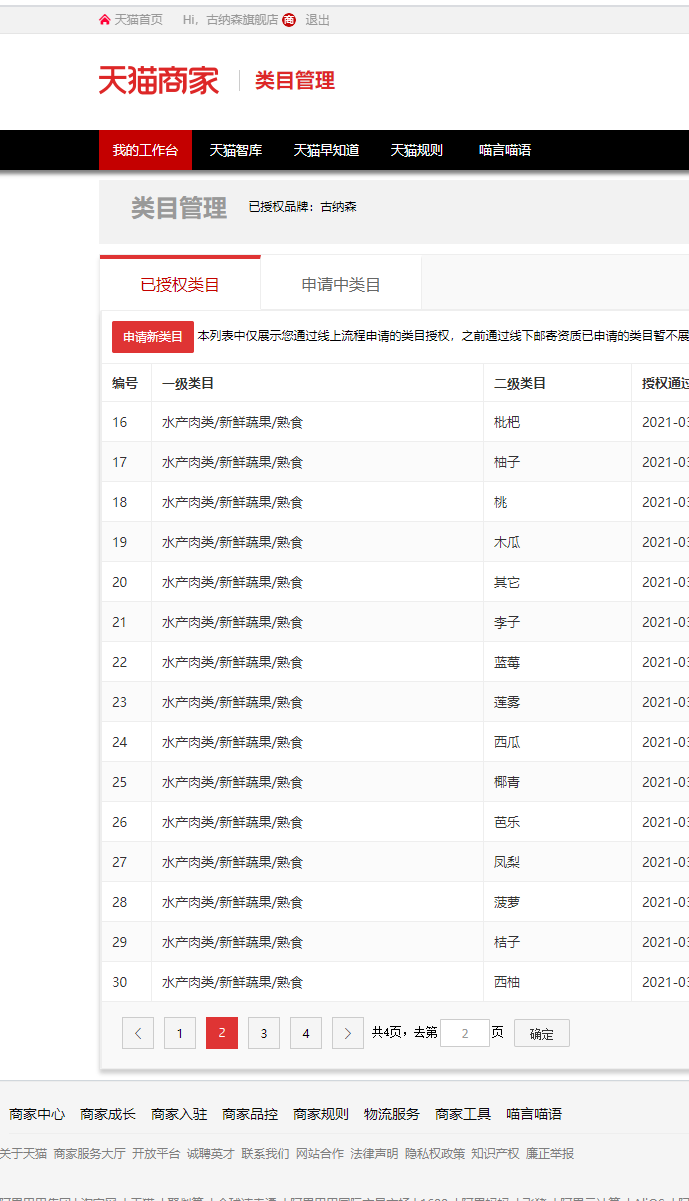This screenshot has width=689, height=1201.
Task: Open 我的工作台 menu item
Action: click(x=145, y=150)
